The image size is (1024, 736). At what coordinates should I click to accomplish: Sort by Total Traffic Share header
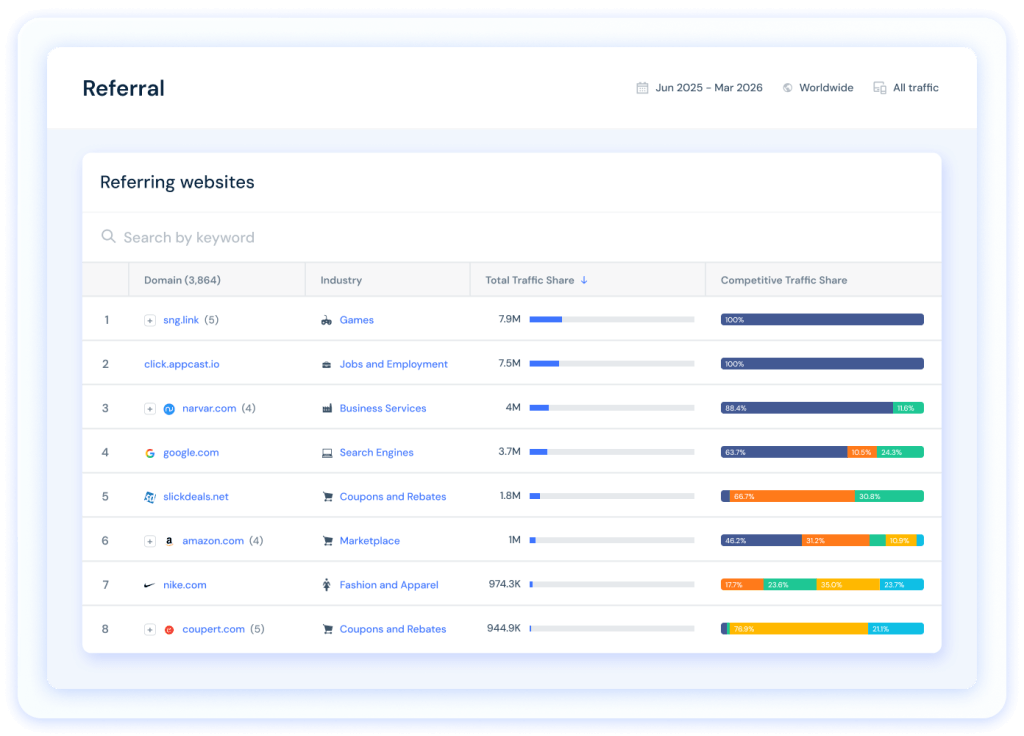pos(530,280)
